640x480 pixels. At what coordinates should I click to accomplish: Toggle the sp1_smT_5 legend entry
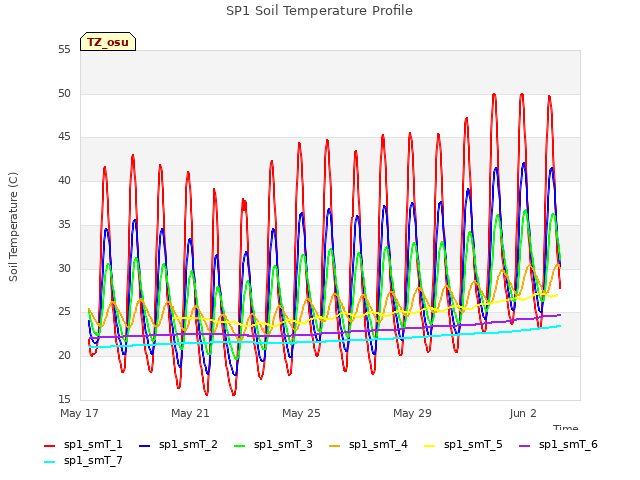point(463,444)
